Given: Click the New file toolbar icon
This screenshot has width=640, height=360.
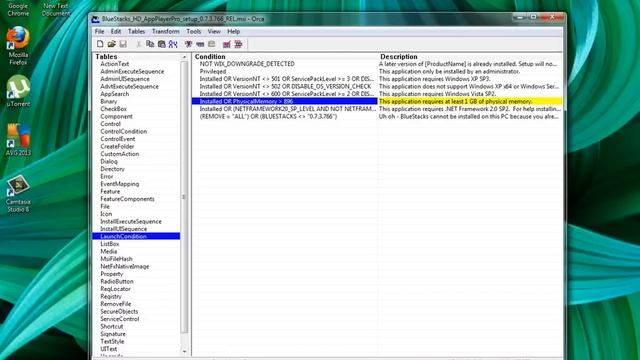Looking at the screenshot, I should click(100, 44).
